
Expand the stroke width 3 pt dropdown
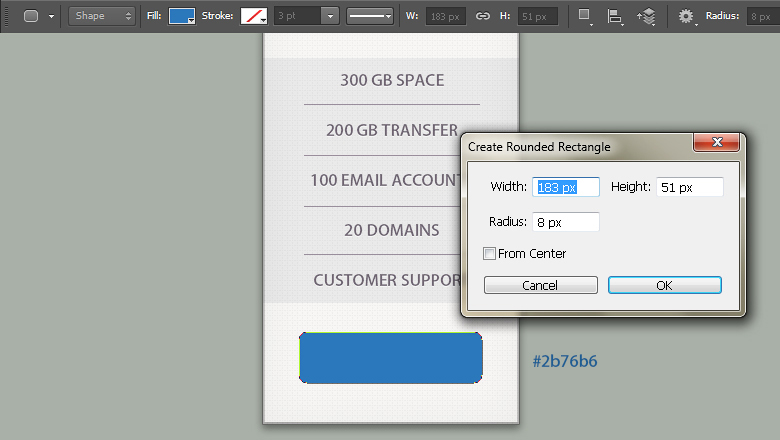329,16
